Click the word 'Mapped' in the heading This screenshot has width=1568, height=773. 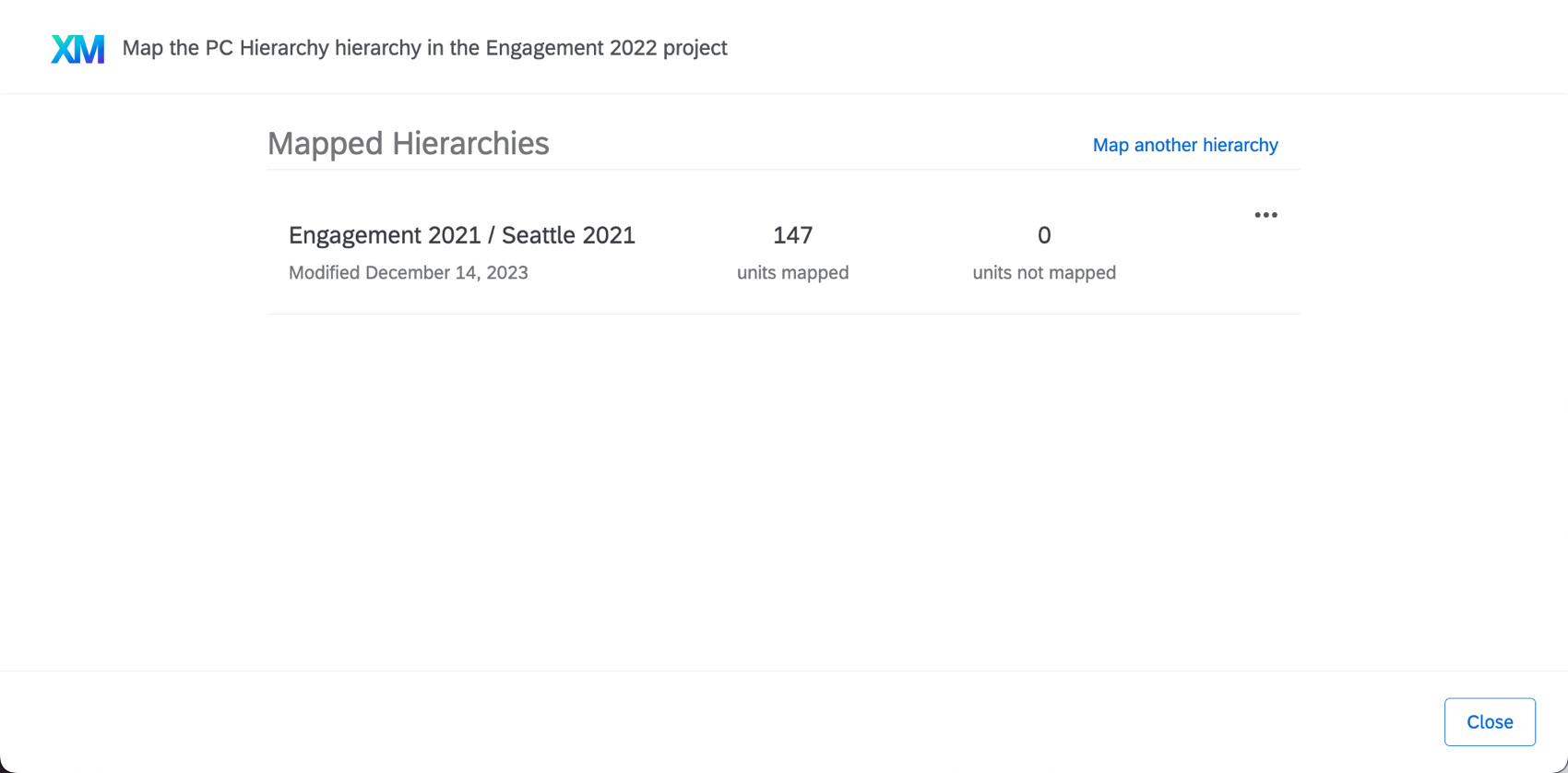325,143
